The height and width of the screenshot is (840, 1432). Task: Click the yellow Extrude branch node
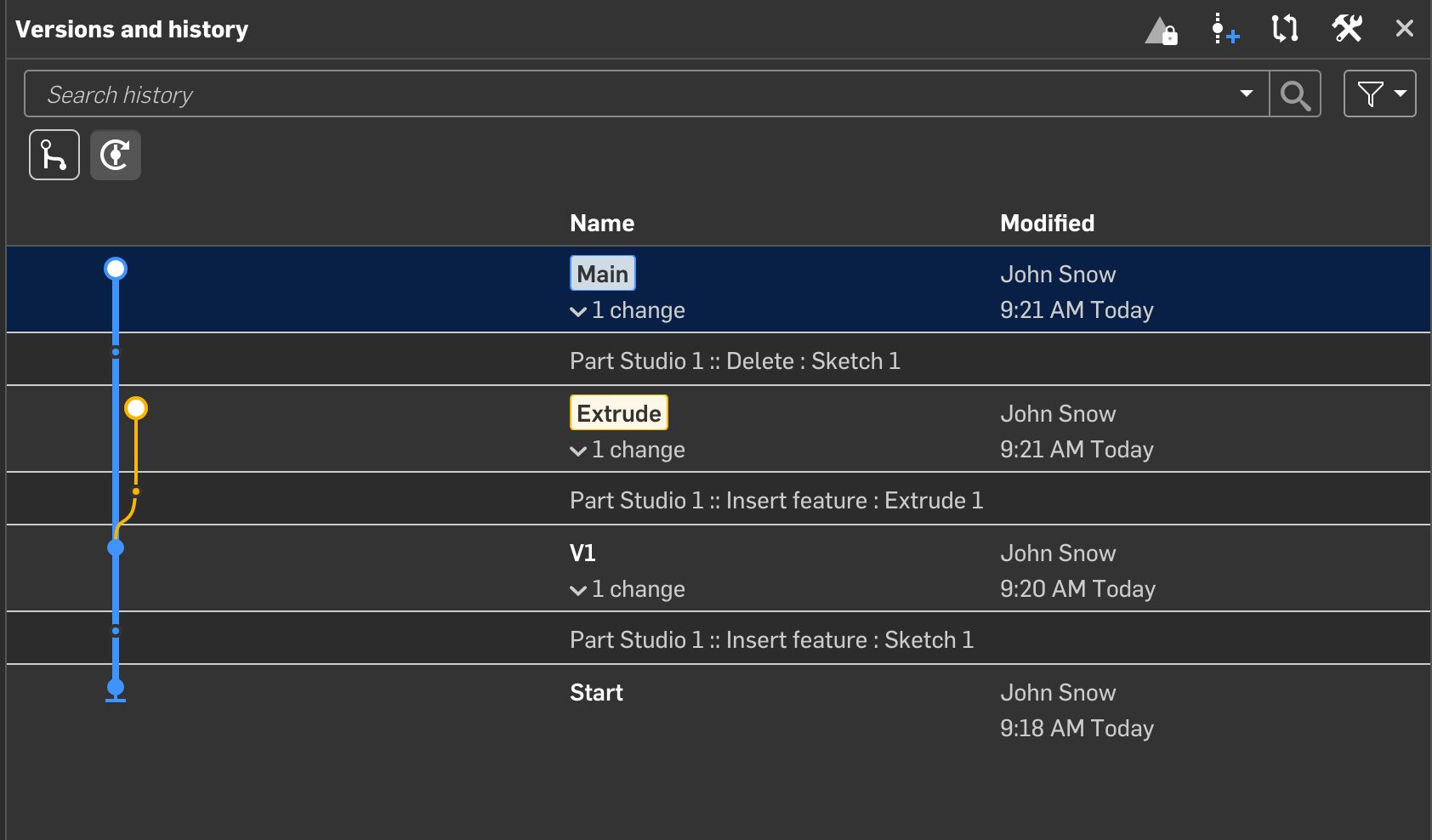pyautogui.click(x=136, y=408)
